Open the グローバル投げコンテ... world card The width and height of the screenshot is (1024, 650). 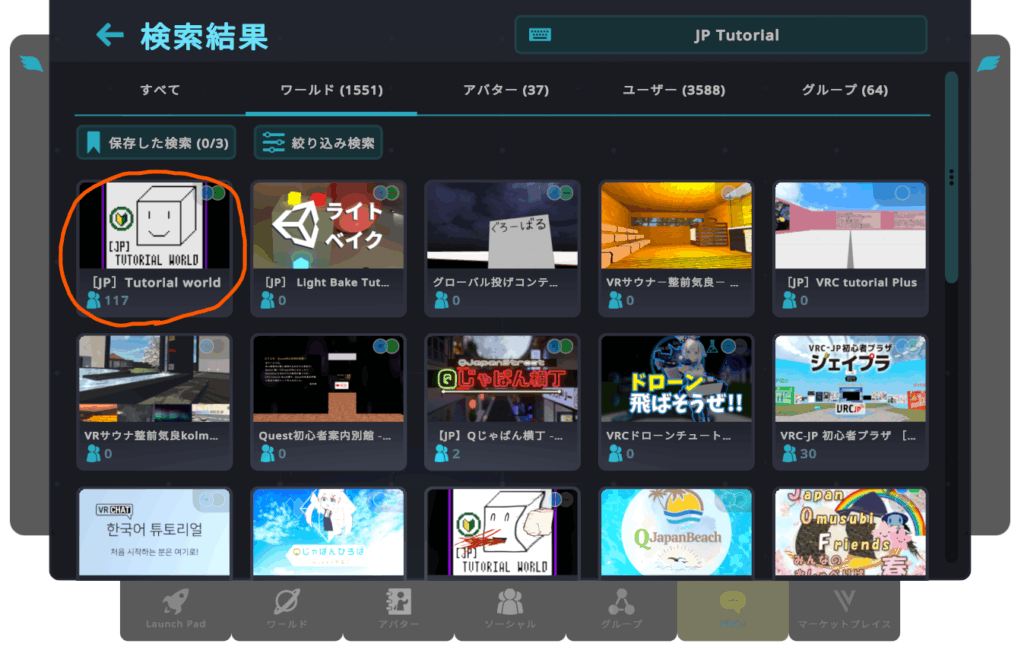point(502,248)
